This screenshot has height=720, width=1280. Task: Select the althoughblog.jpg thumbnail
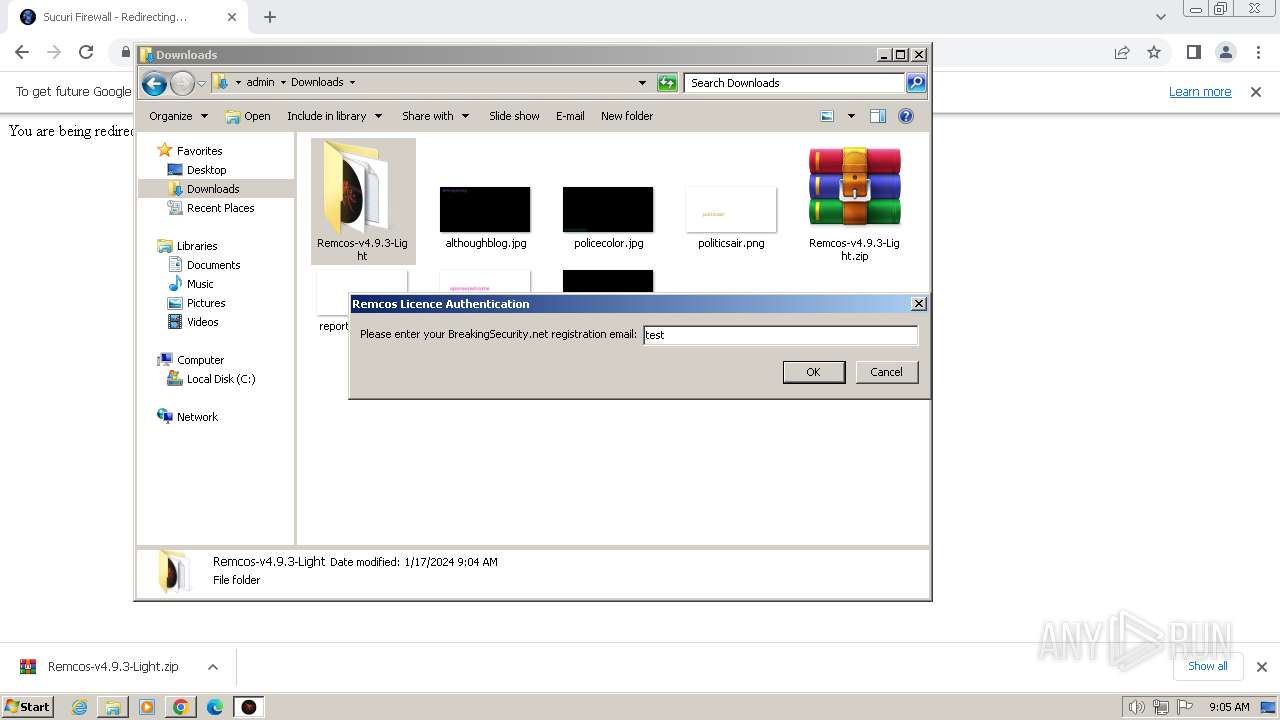pos(485,210)
